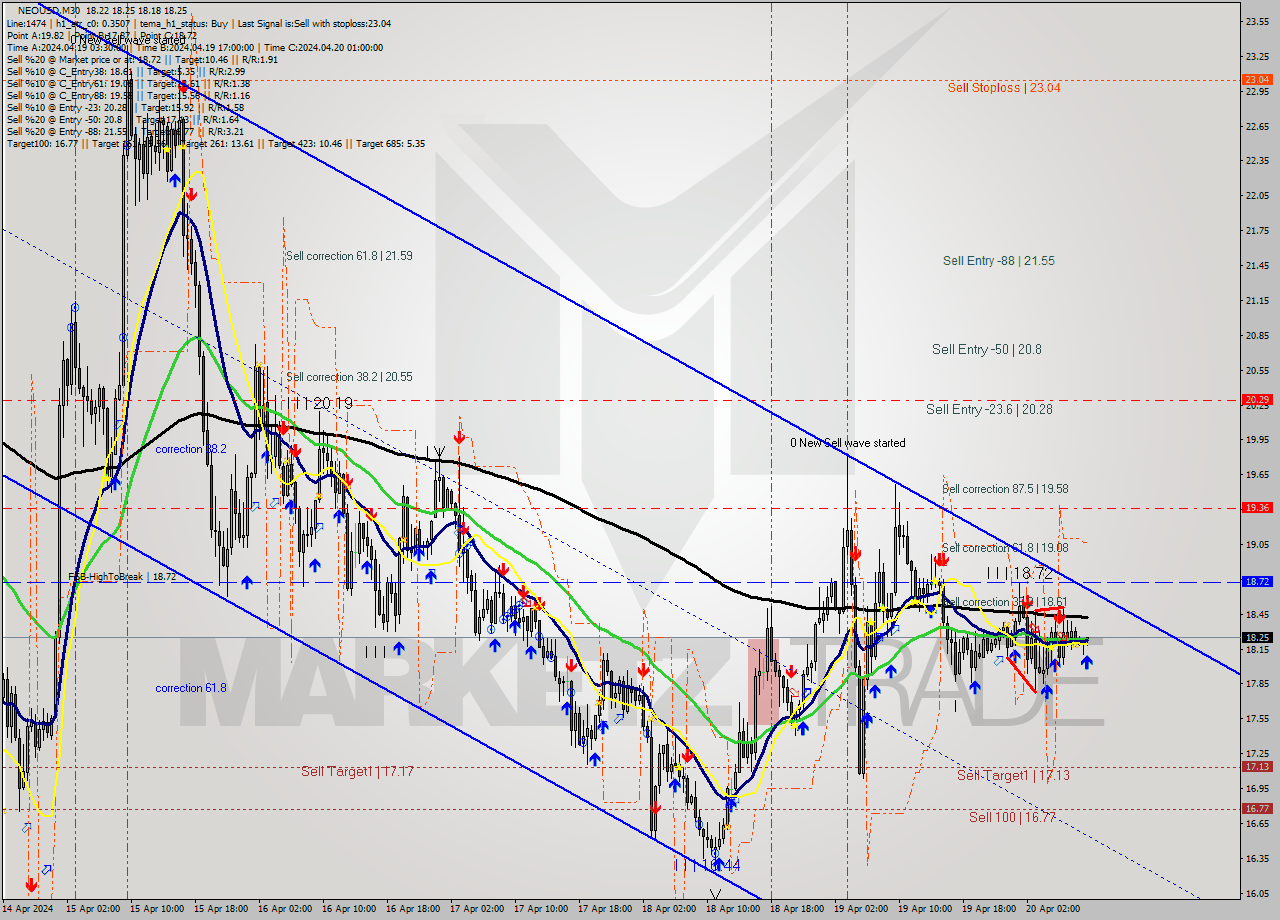Viewport: 1280px width, 920px height.
Task: Click the blue 'correction 38.2' label
Action: pyautogui.click(x=191, y=449)
